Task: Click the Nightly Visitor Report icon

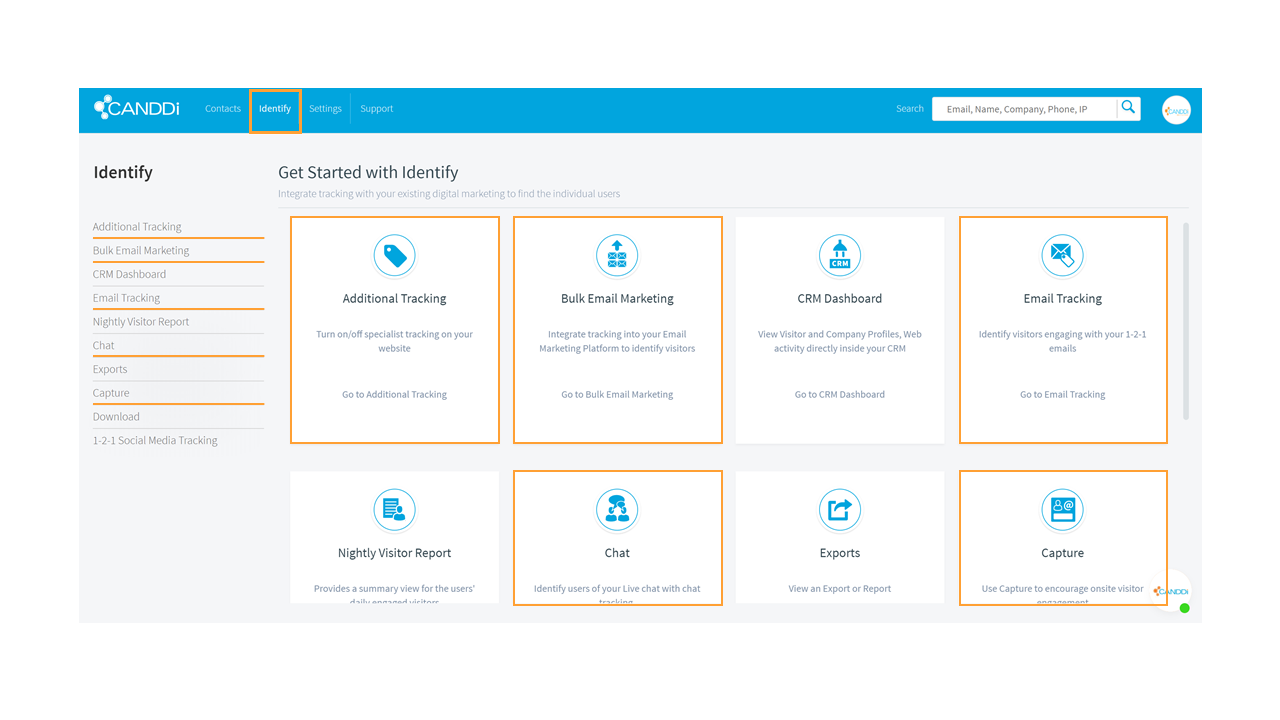Action: (x=395, y=510)
